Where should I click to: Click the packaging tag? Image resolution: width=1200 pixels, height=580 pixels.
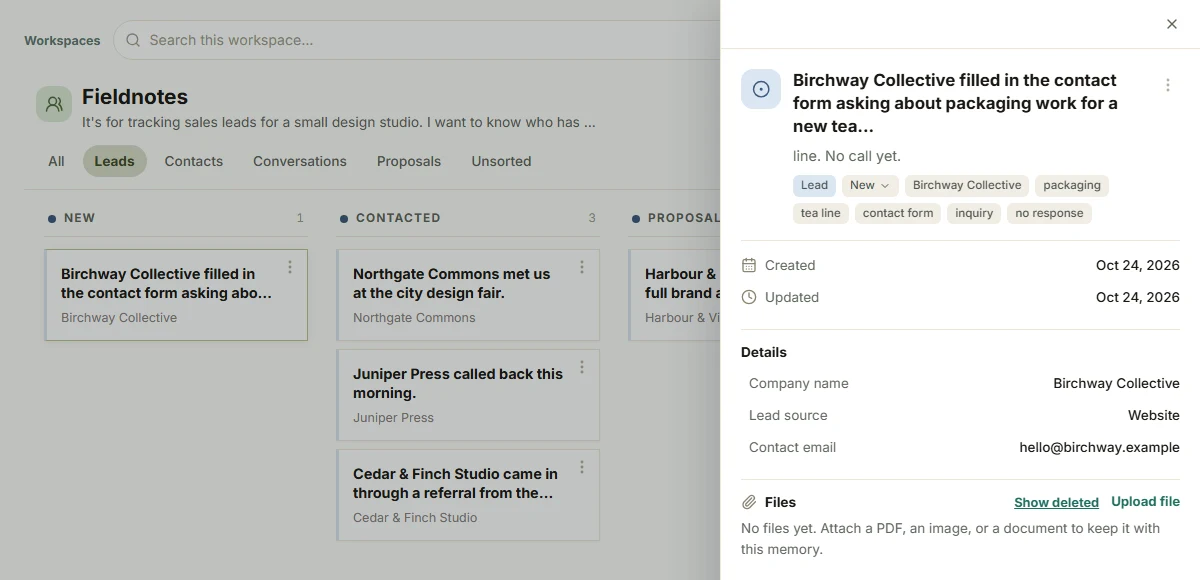[x=1072, y=185]
